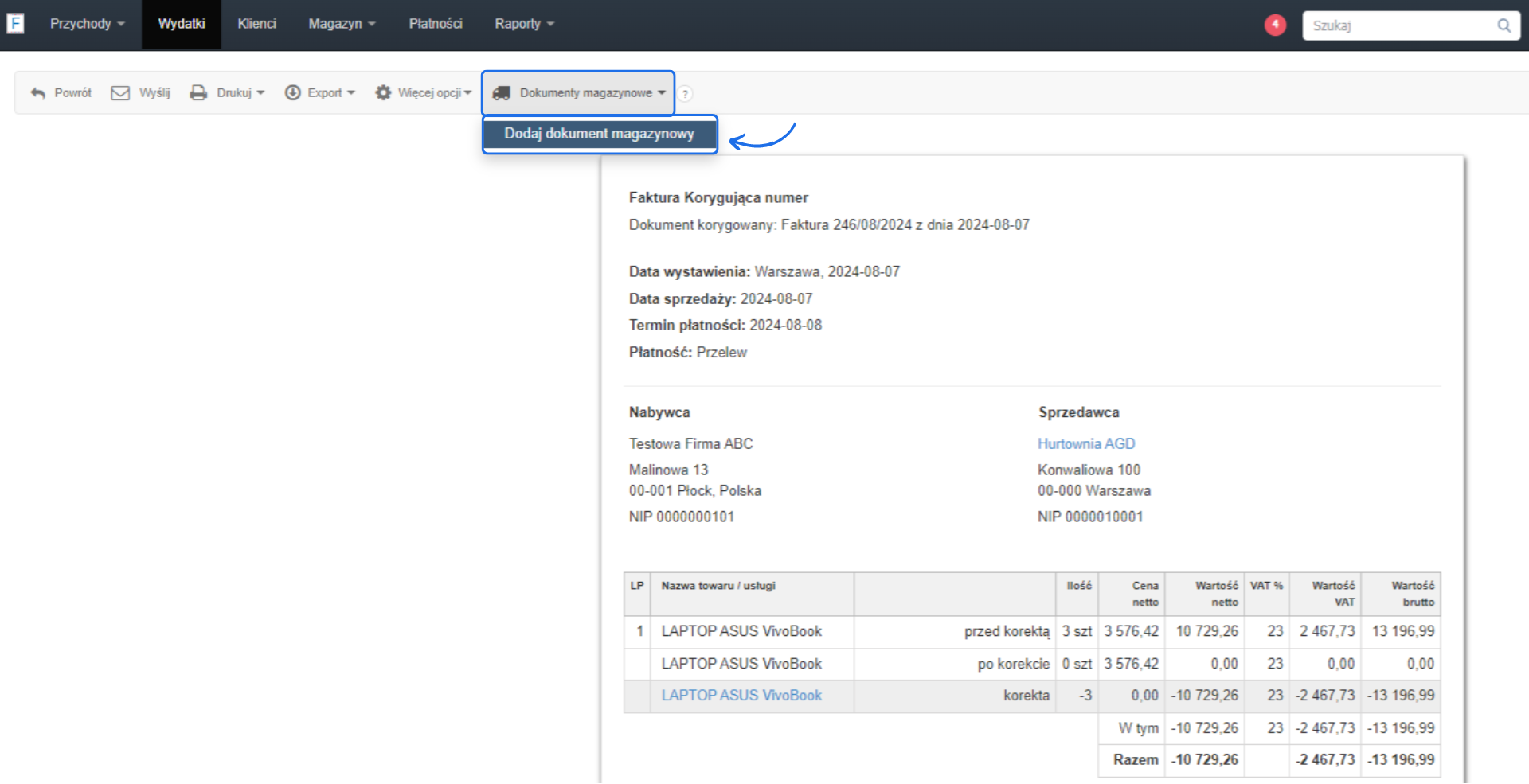
Task: Open the Hurtownia AGD seller link
Action: click(1086, 443)
